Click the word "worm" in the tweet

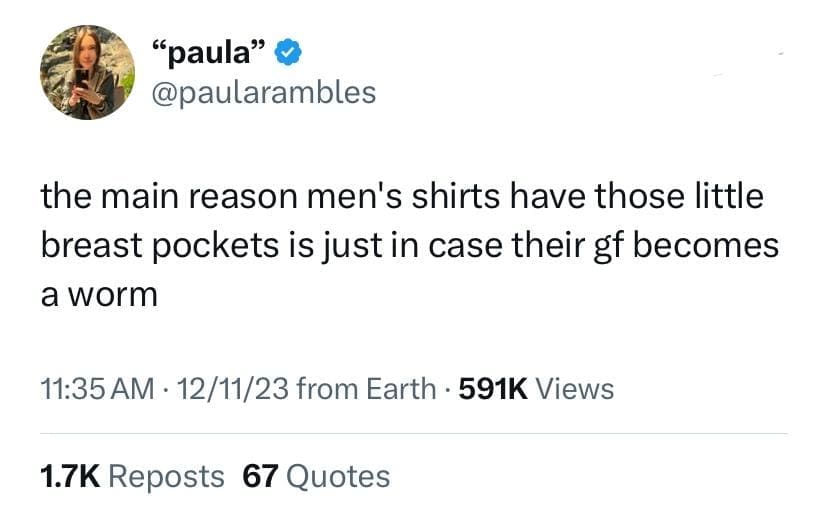pyautogui.click(x=113, y=295)
